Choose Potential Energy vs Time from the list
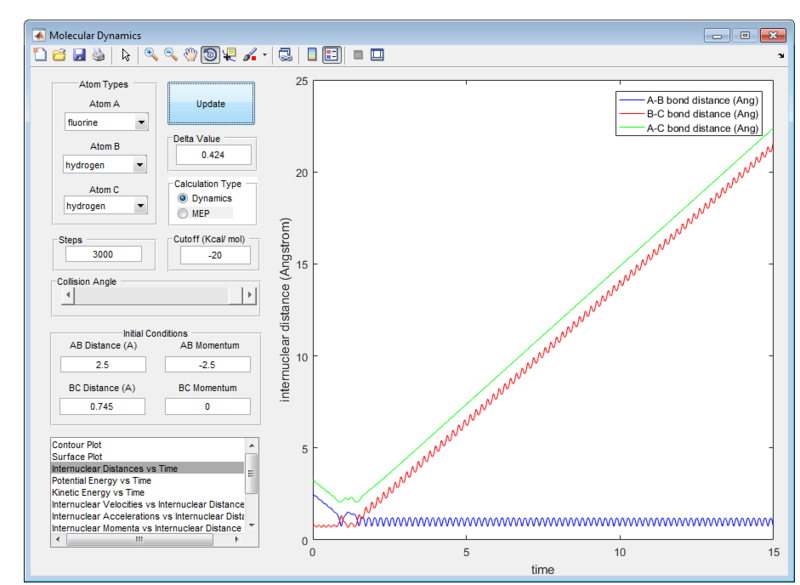Screen dimensions: 800x585 pyautogui.click(x=102, y=480)
